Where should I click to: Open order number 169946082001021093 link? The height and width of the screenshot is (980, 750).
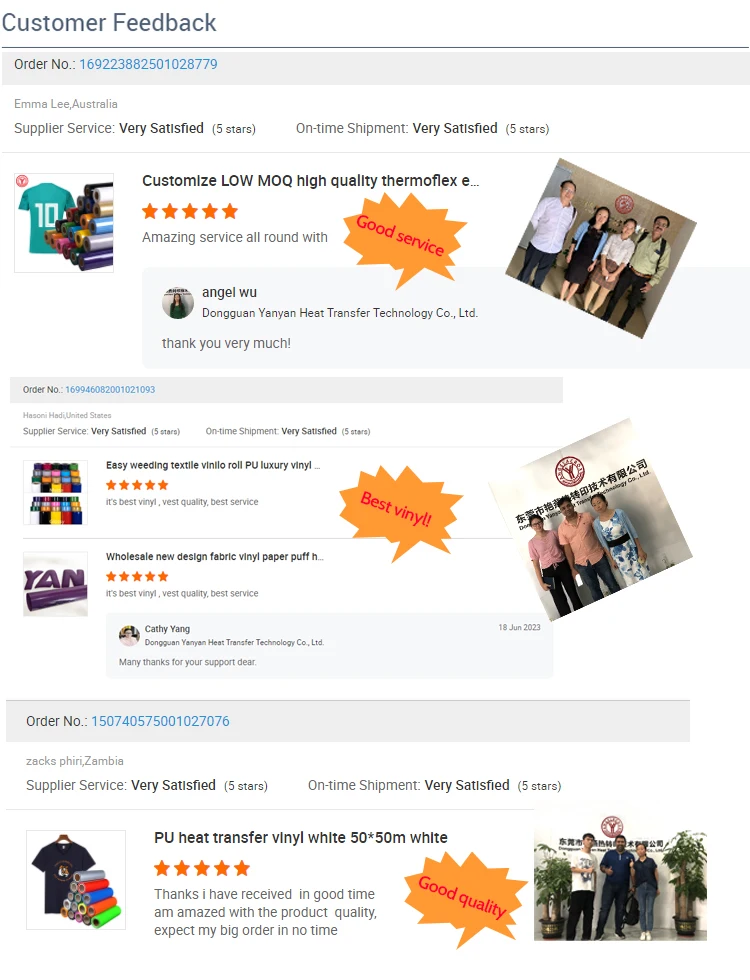click(110, 389)
